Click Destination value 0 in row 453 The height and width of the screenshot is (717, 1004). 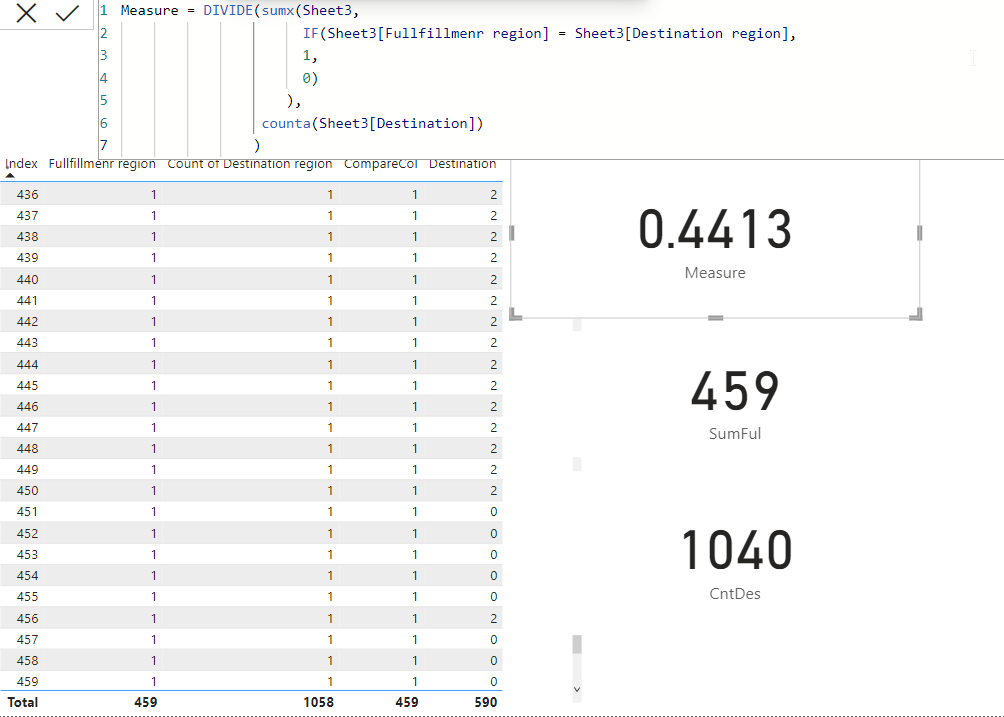tap(494, 554)
